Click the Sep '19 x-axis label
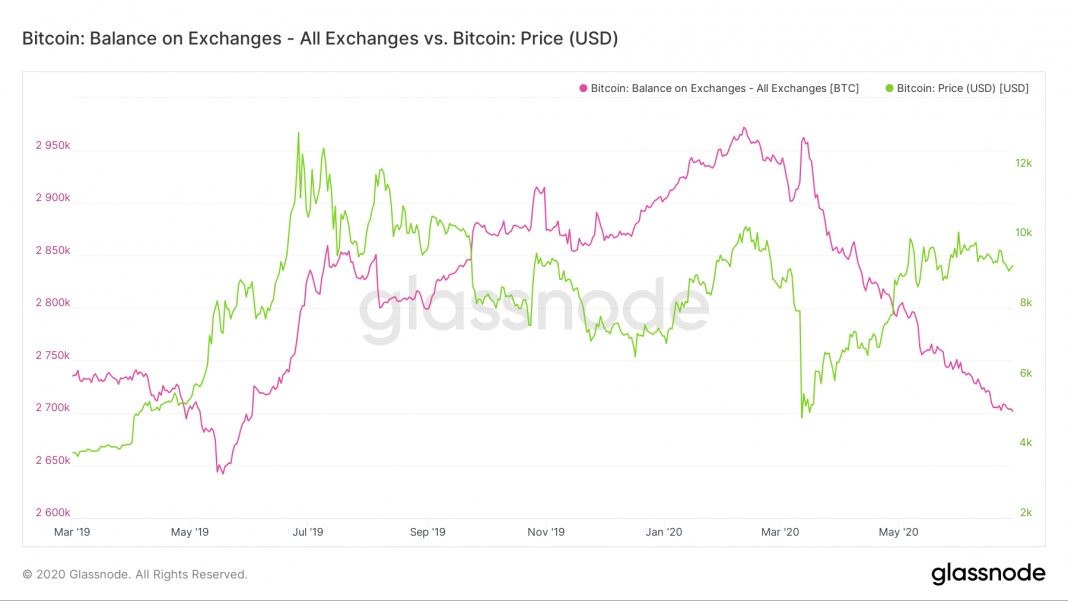Image resolution: width=1068 pixels, height=601 pixels. (x=428, y=532)
